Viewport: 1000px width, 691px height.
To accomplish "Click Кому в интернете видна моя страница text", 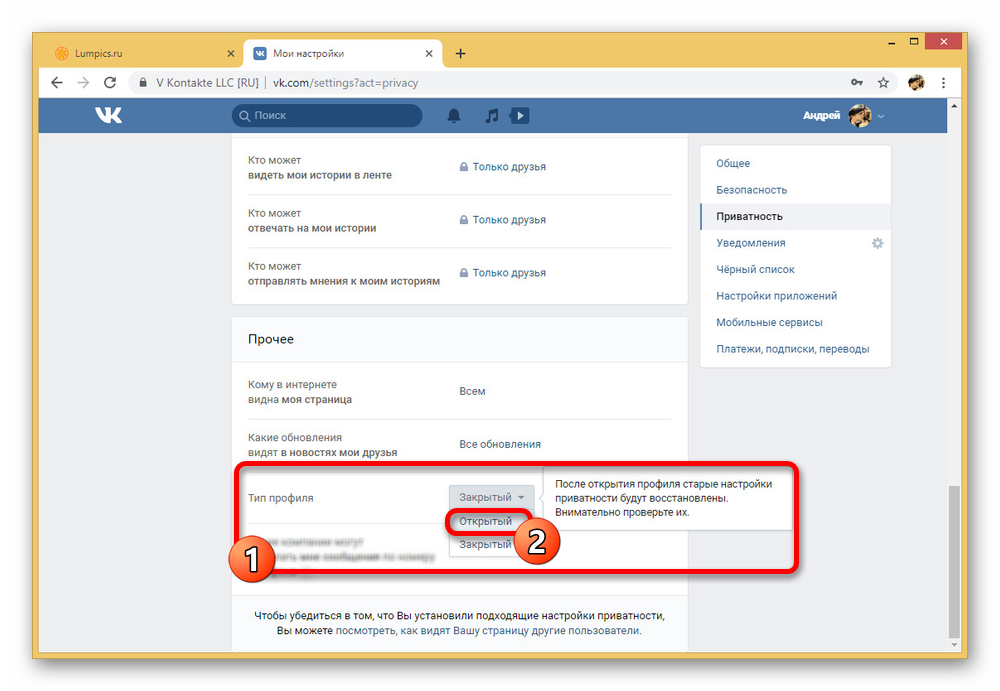I will click(x=300, y=392).
